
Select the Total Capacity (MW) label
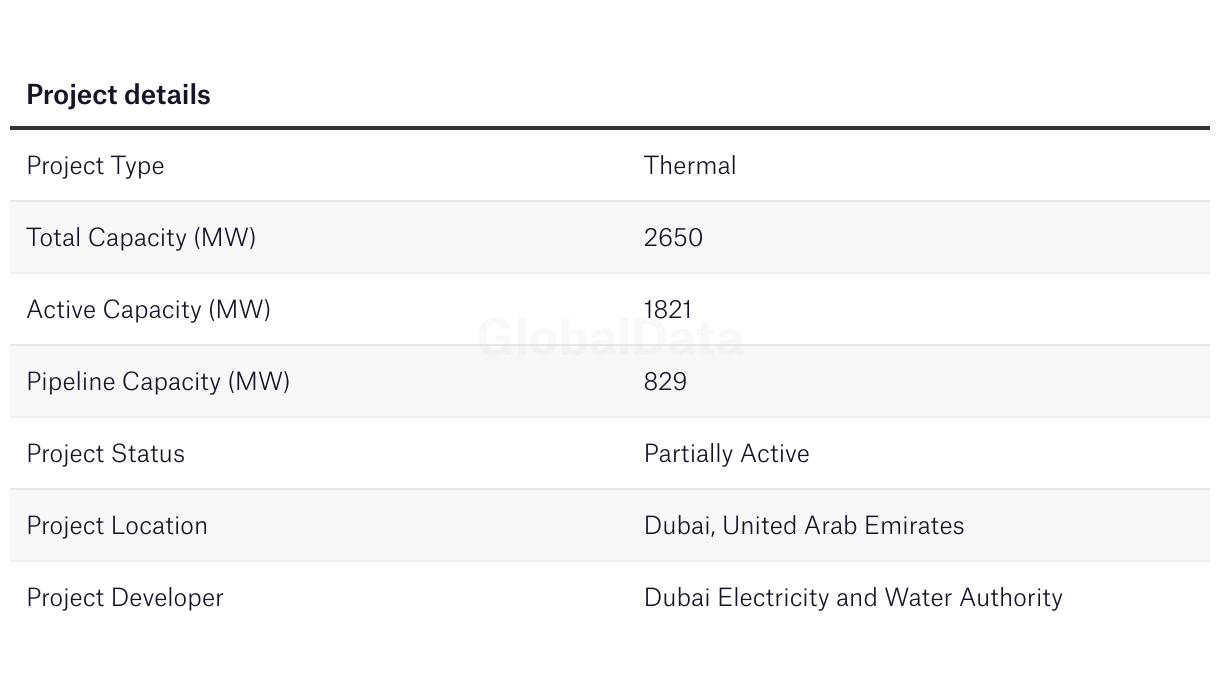point(141,238)
